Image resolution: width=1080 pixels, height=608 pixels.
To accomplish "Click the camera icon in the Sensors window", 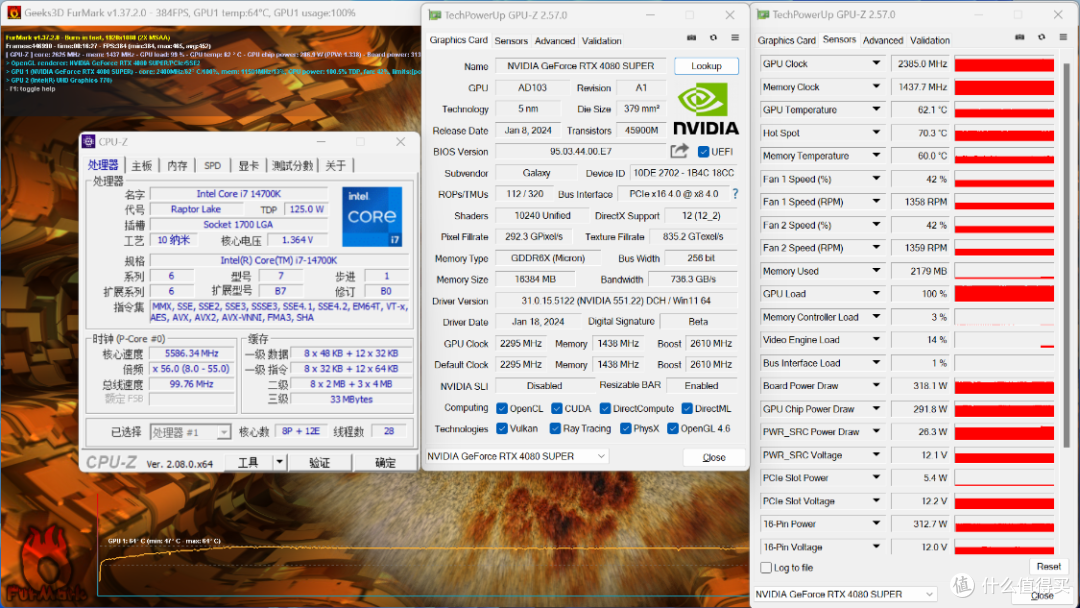I will 1020,37.
